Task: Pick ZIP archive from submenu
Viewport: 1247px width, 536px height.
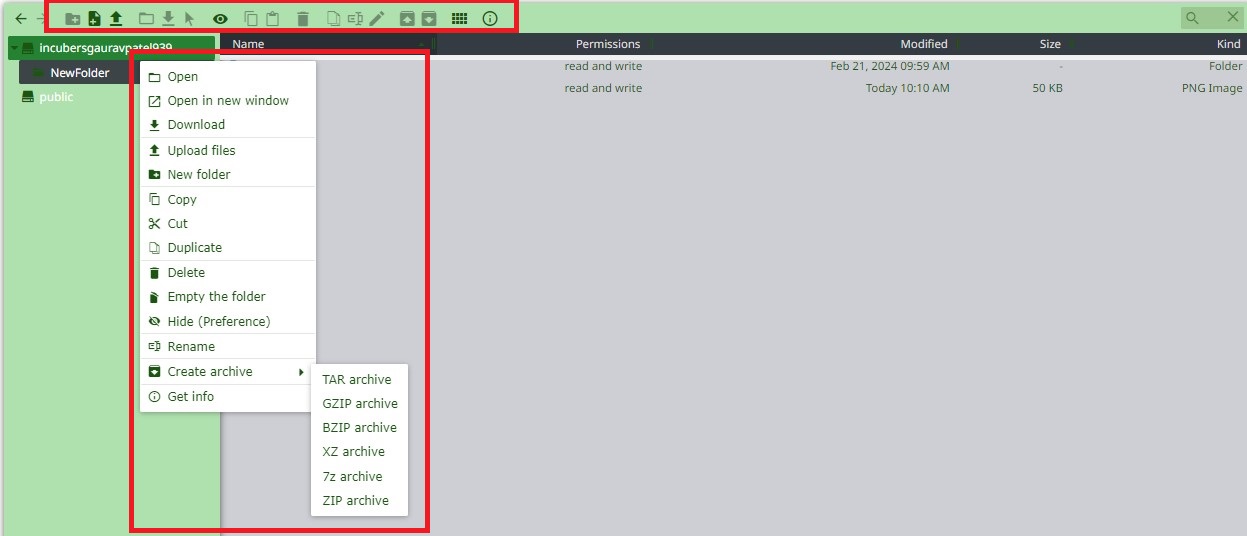Action: (x=360, y=500)
